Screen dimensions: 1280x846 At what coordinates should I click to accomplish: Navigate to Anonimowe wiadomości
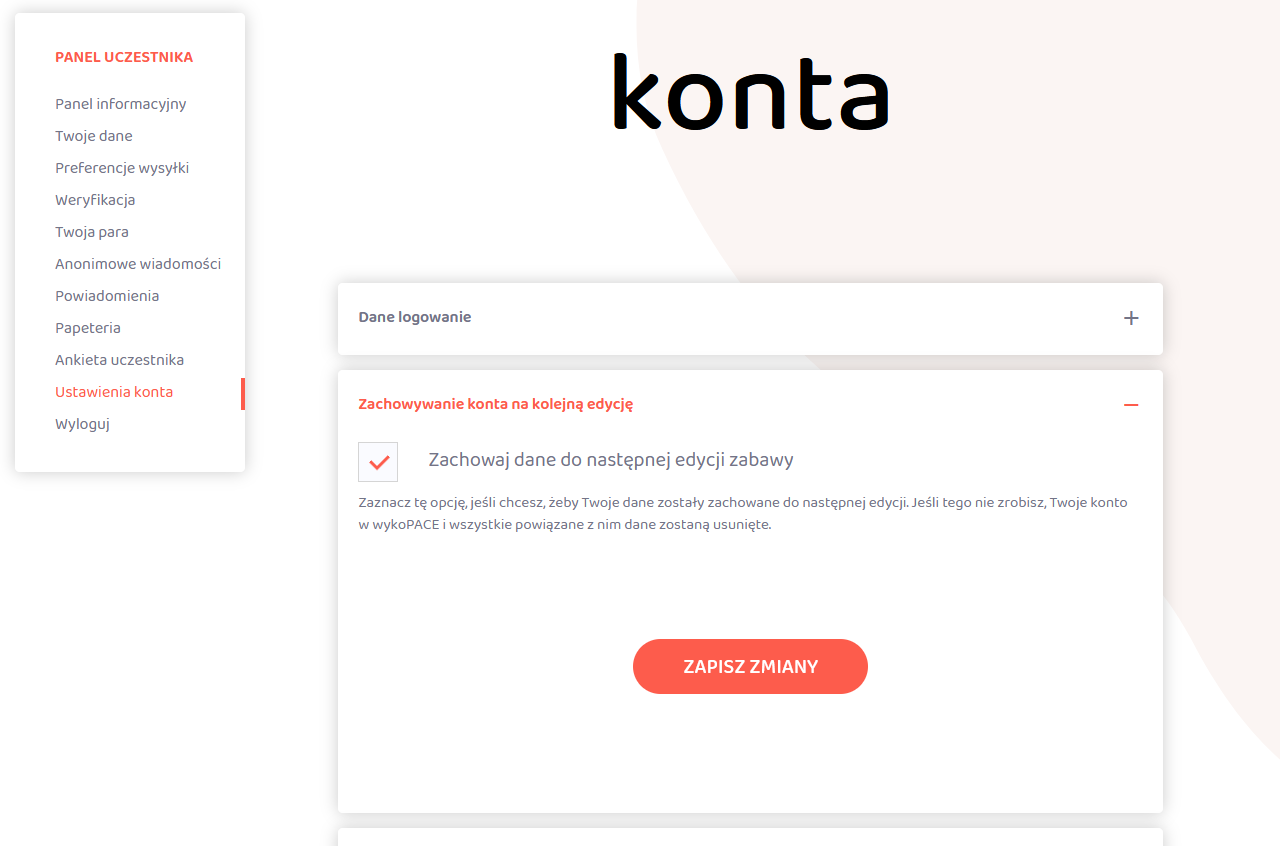tap(138, 264)
